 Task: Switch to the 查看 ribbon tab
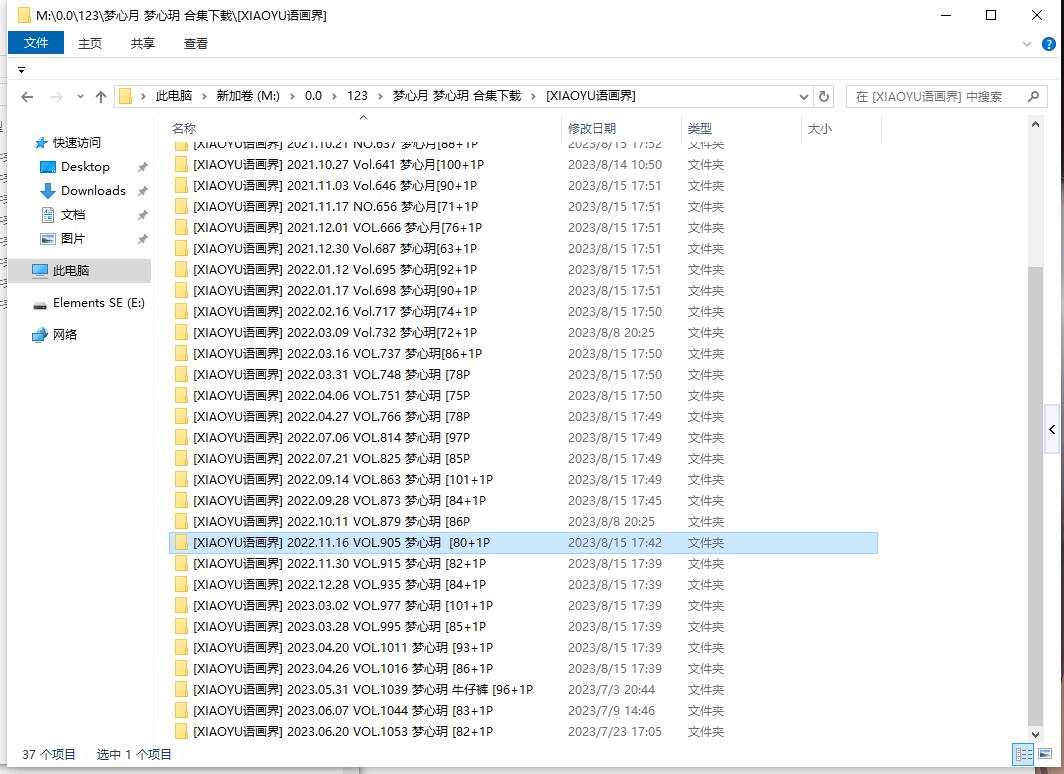[x=195, y=43]
